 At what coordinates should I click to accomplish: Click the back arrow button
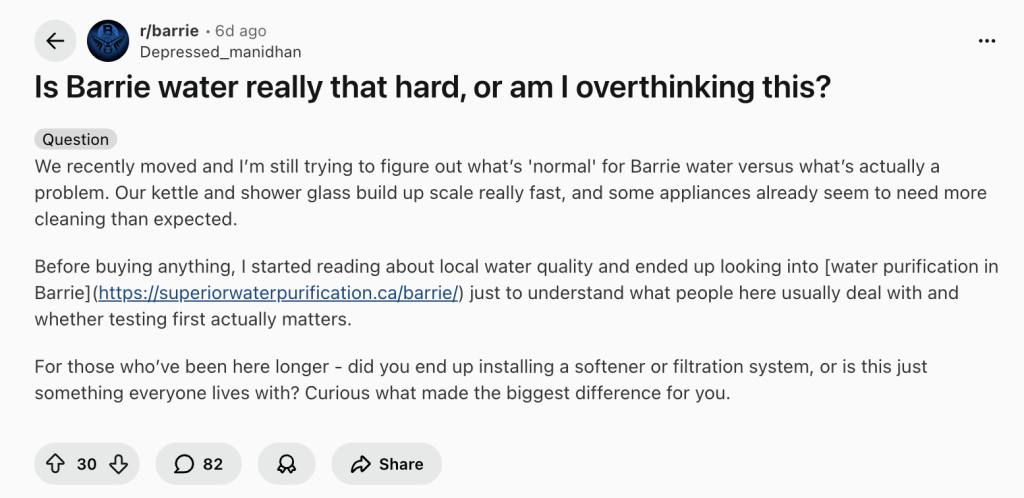pos(55,41)
